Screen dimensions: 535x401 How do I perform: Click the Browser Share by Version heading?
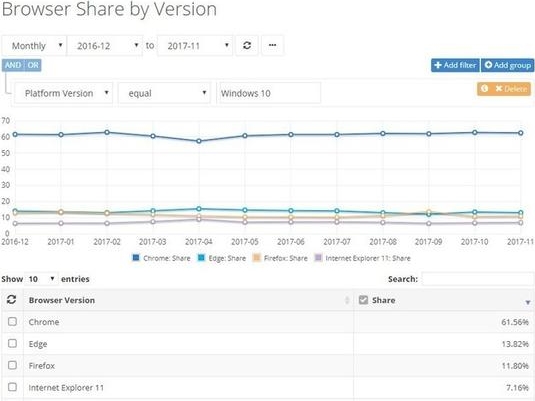[109, 9]
